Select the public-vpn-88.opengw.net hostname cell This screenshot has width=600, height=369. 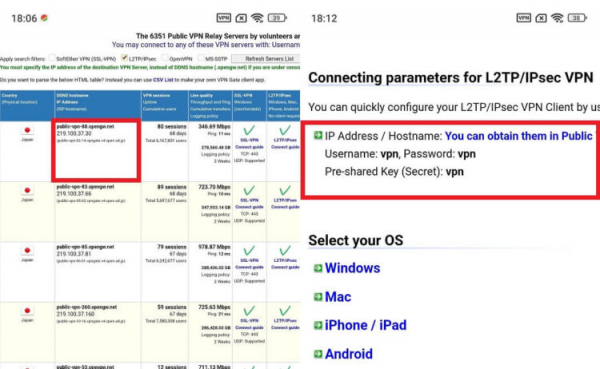tap(85, 126)
